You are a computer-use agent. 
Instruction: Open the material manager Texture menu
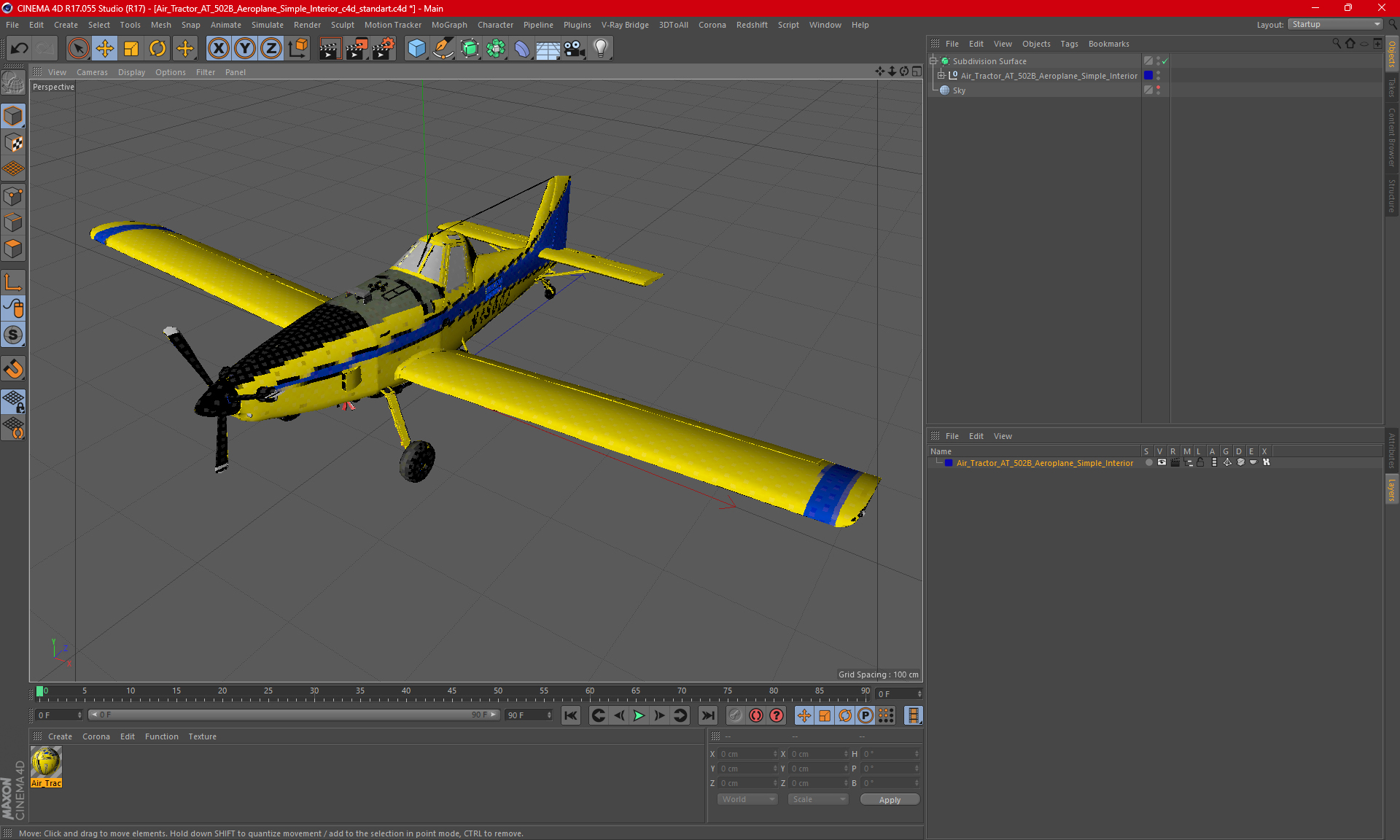coord(202,736)
